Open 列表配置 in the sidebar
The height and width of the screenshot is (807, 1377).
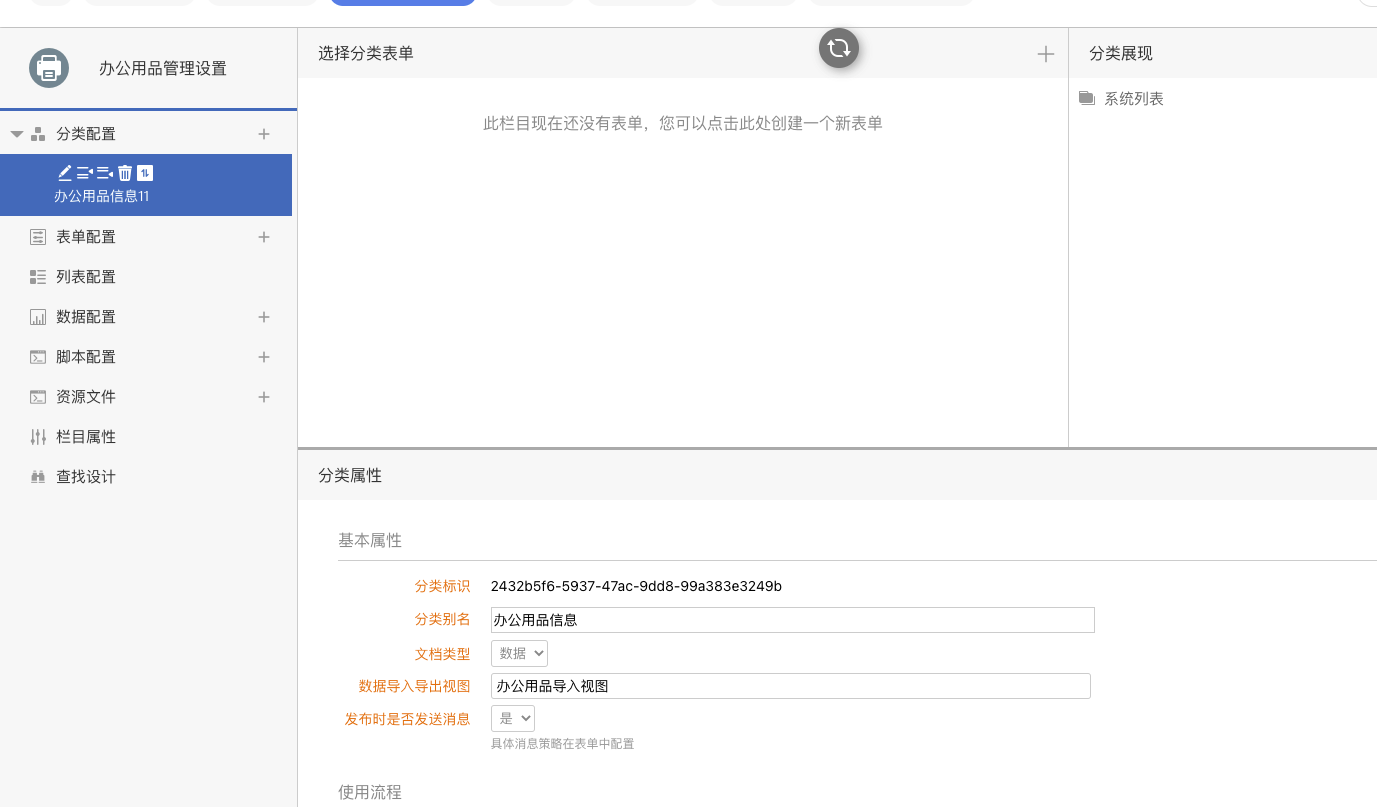pos(86,277)
